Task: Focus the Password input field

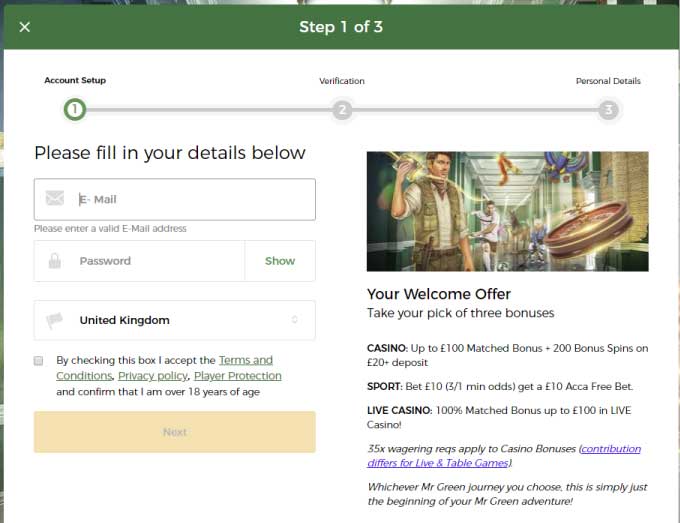Action: click(140, 261)
